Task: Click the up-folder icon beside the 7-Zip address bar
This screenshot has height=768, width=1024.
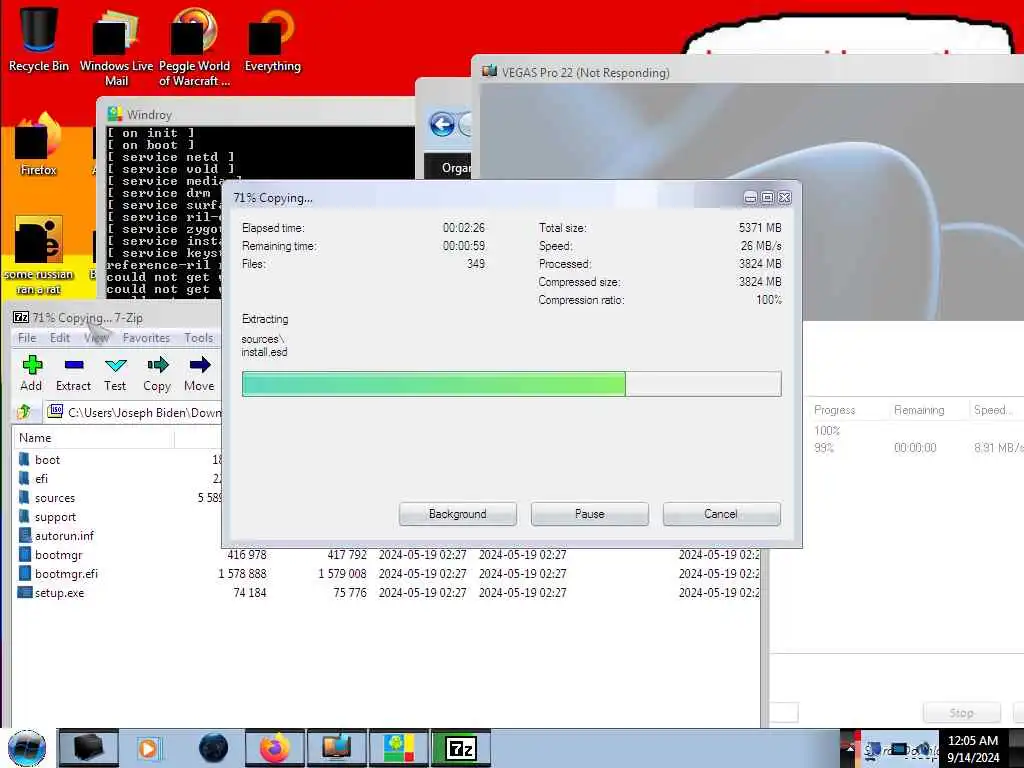Action: (x=24, y=412)
